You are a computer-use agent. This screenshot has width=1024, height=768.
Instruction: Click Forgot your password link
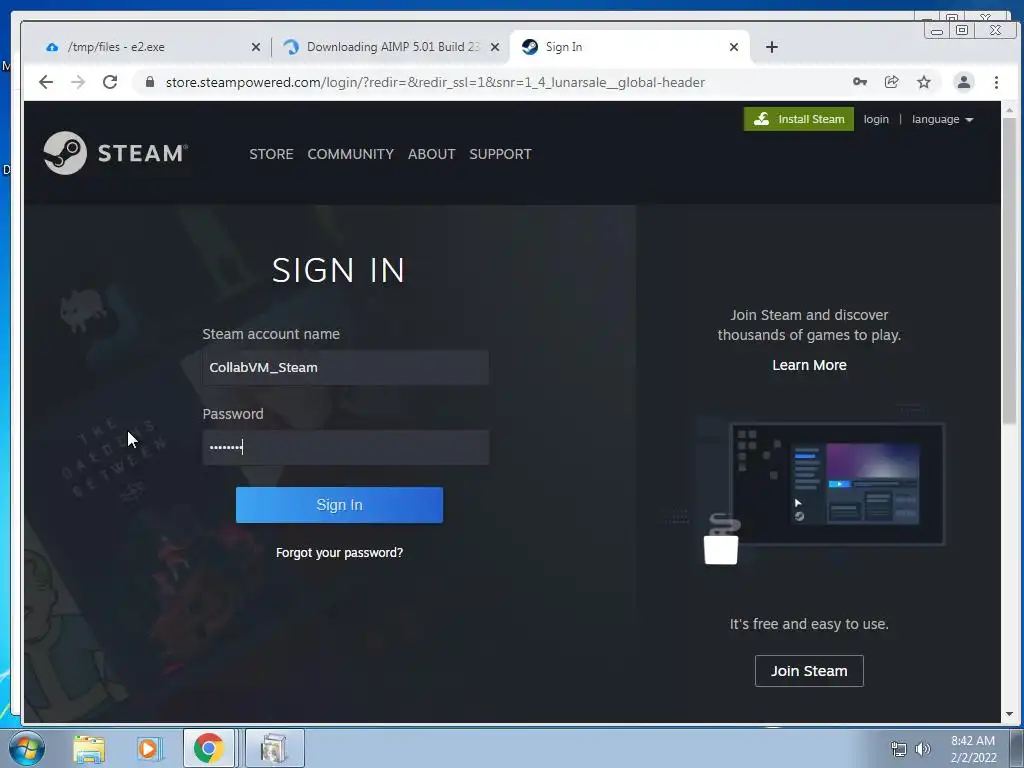[339, 553]
